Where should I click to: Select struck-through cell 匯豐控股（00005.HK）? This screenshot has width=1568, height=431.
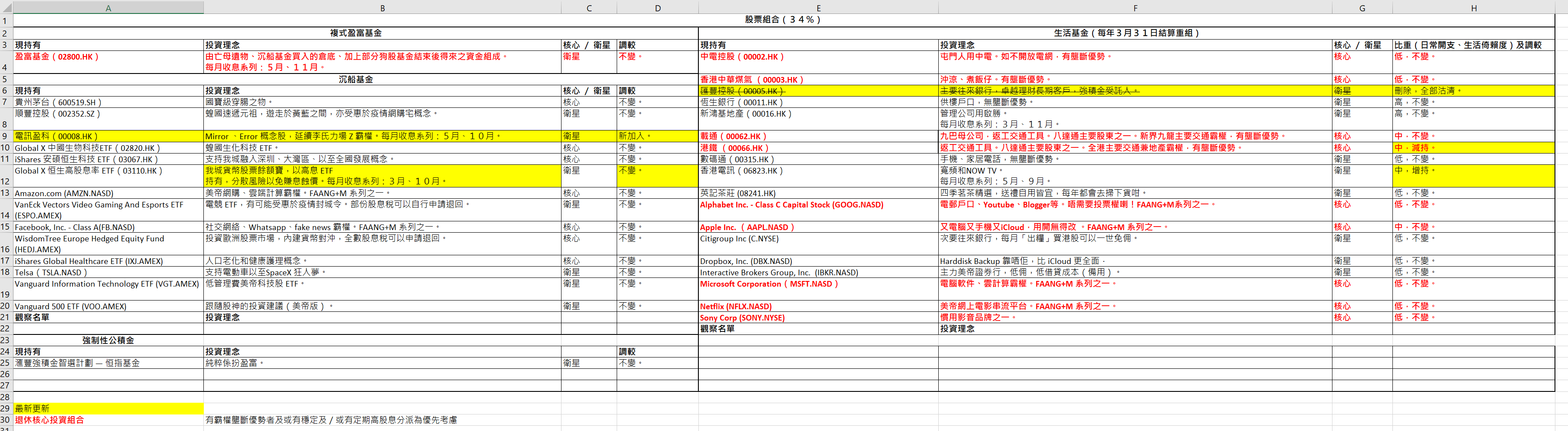click(818, 91)
